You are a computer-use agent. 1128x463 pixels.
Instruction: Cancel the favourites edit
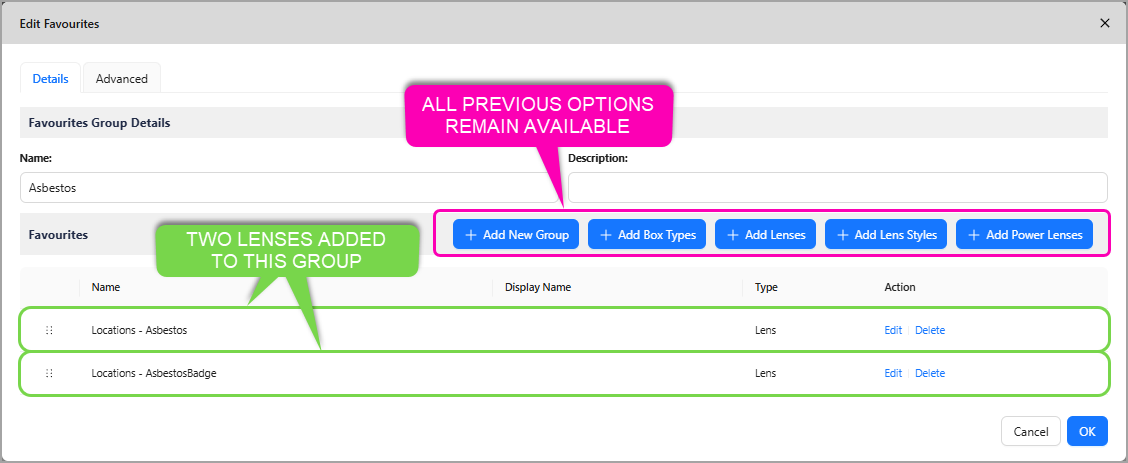pyautogui.click(x=1030, y=431)
